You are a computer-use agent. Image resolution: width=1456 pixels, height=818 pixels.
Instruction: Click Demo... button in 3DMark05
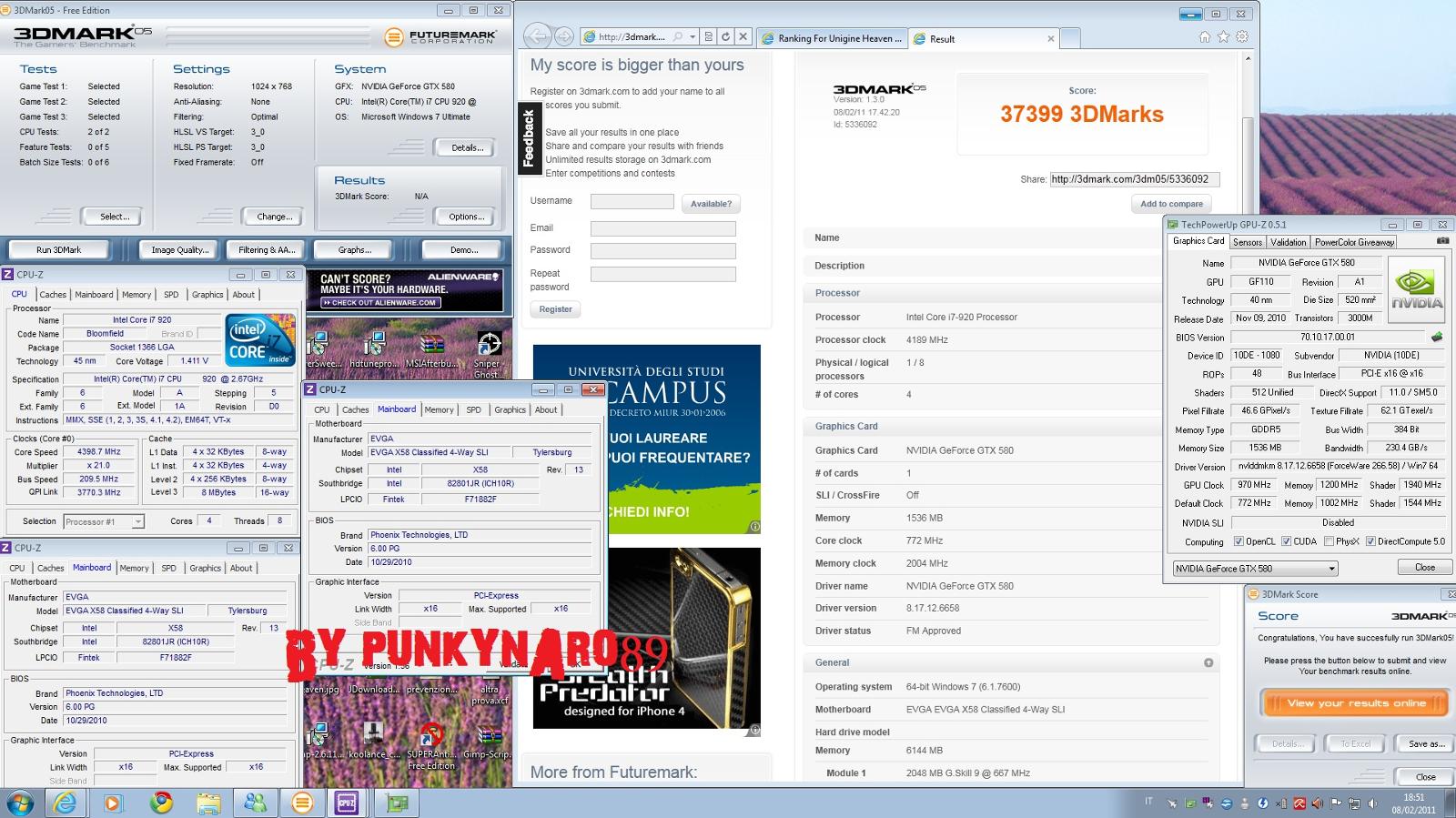464,249
